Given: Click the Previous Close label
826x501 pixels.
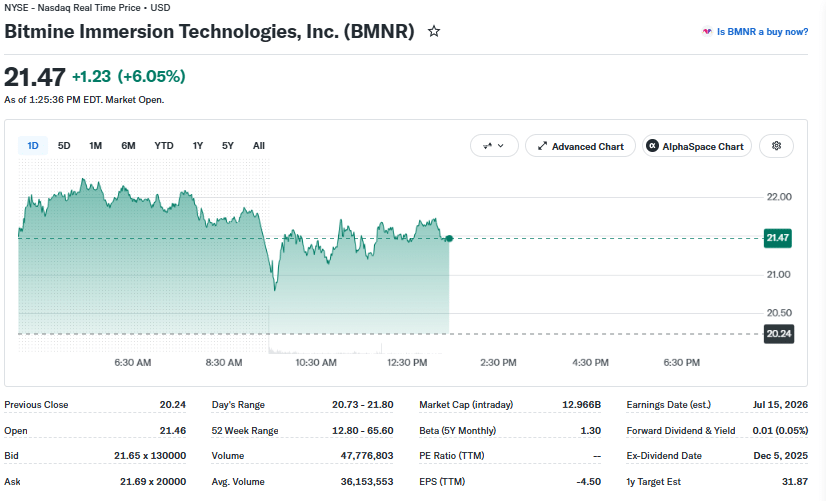Looking at the screenshot, I should tap(36, 405).
